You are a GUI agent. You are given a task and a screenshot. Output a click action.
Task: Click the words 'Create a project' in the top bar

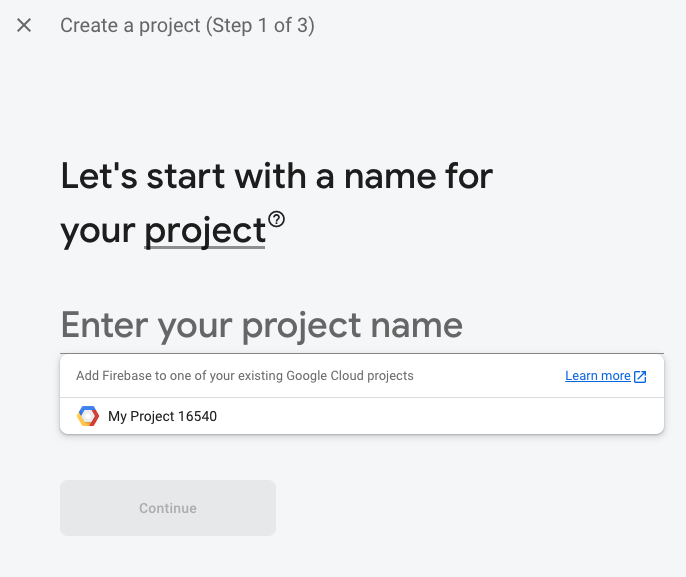pos(130,26)
